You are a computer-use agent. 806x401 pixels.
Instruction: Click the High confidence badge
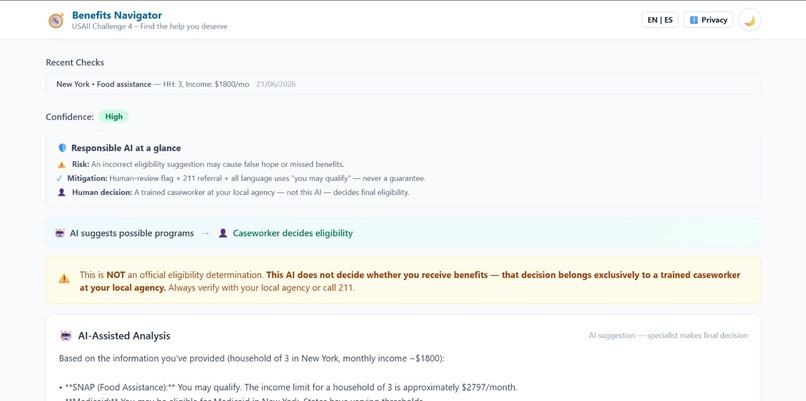[114, 117]
